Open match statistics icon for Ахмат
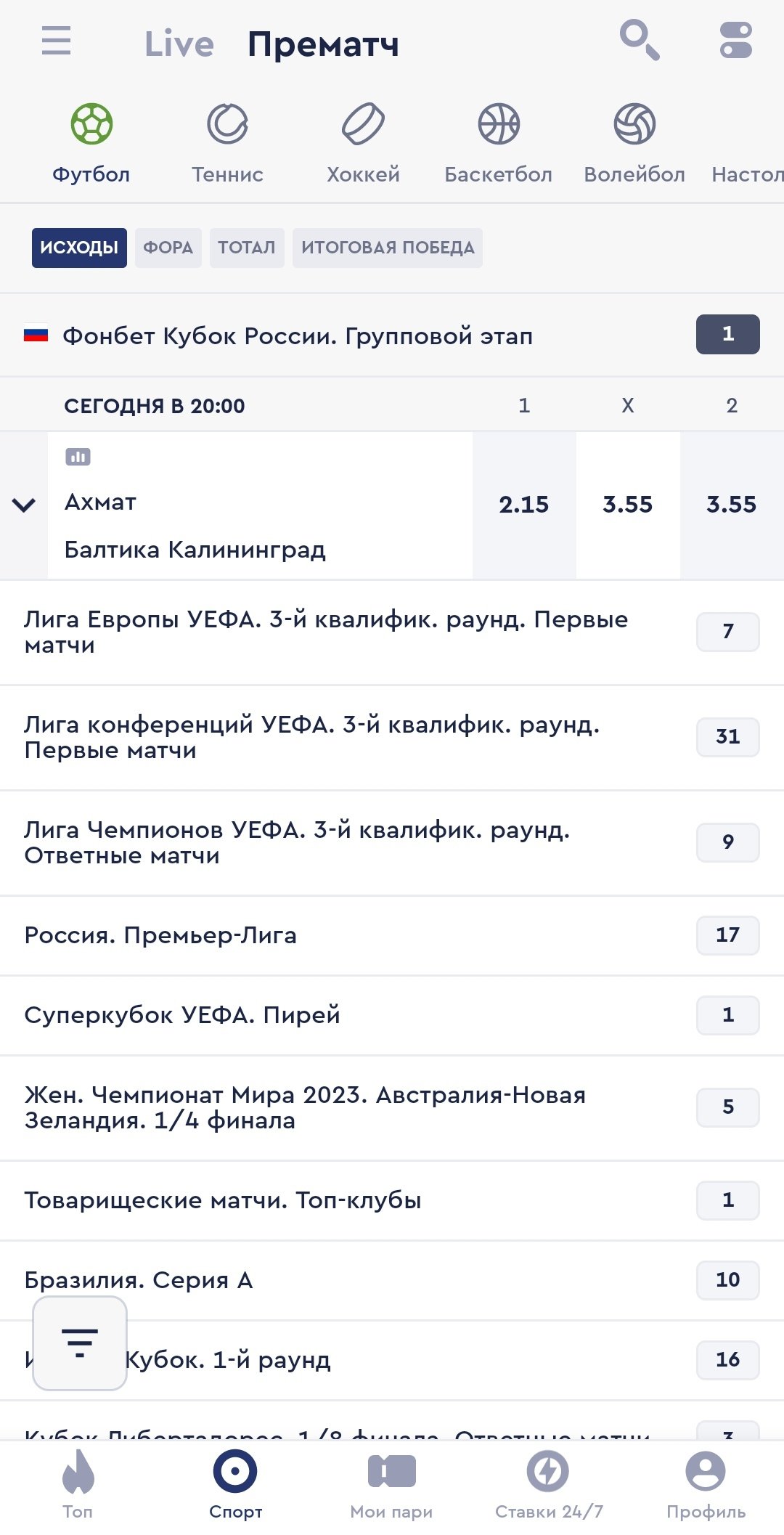The width and height of the screenshot is (784, 1535). point(78,457)
